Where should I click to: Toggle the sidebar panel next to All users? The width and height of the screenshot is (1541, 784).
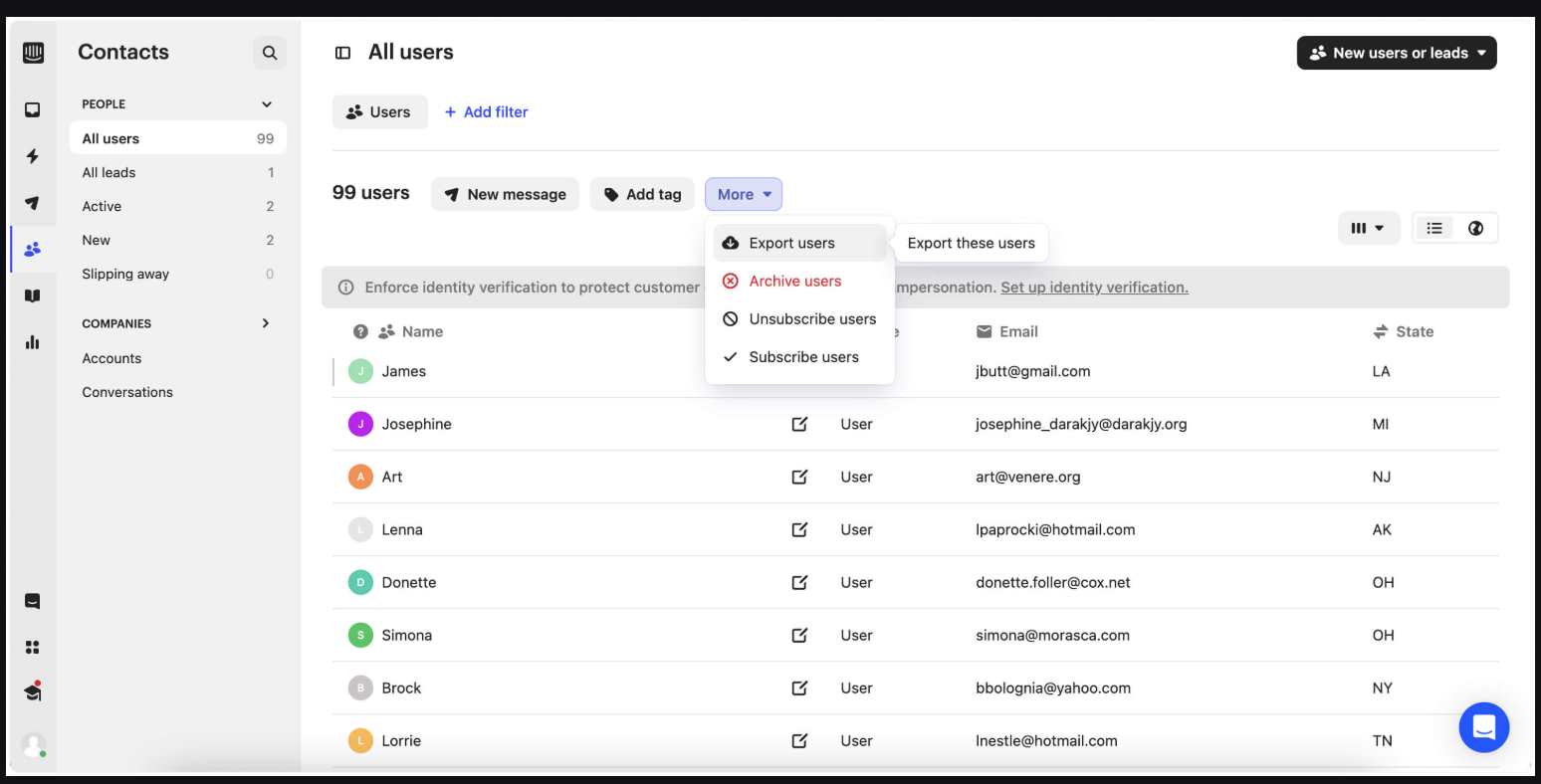click(x=342, y=53)
